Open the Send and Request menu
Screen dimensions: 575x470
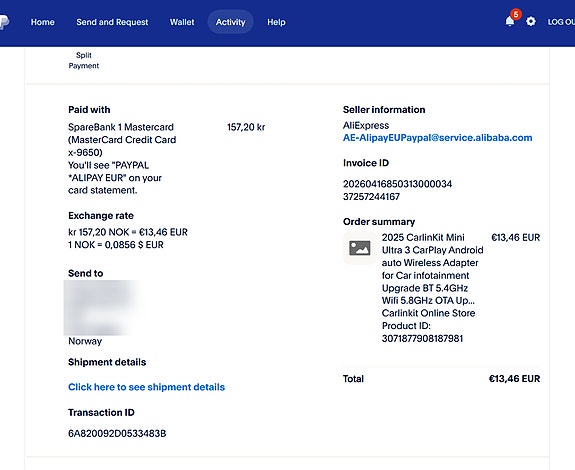point(112,22)
